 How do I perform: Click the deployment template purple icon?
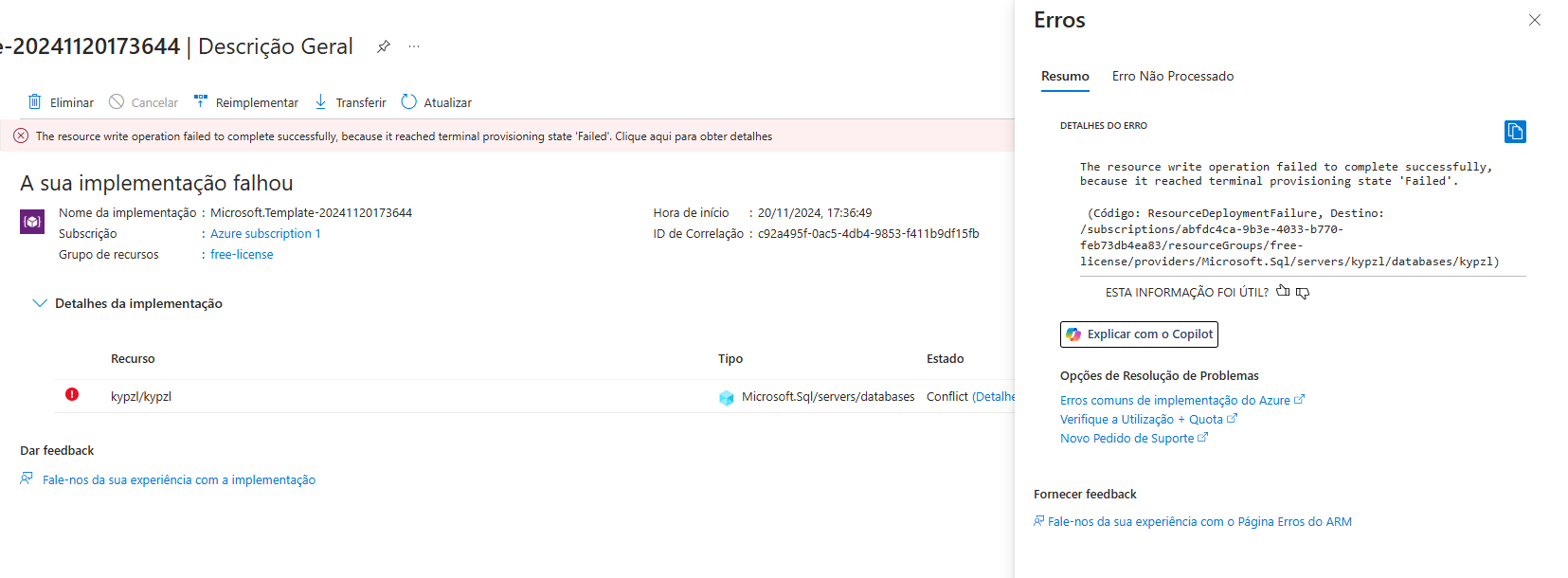coord(32,222)
